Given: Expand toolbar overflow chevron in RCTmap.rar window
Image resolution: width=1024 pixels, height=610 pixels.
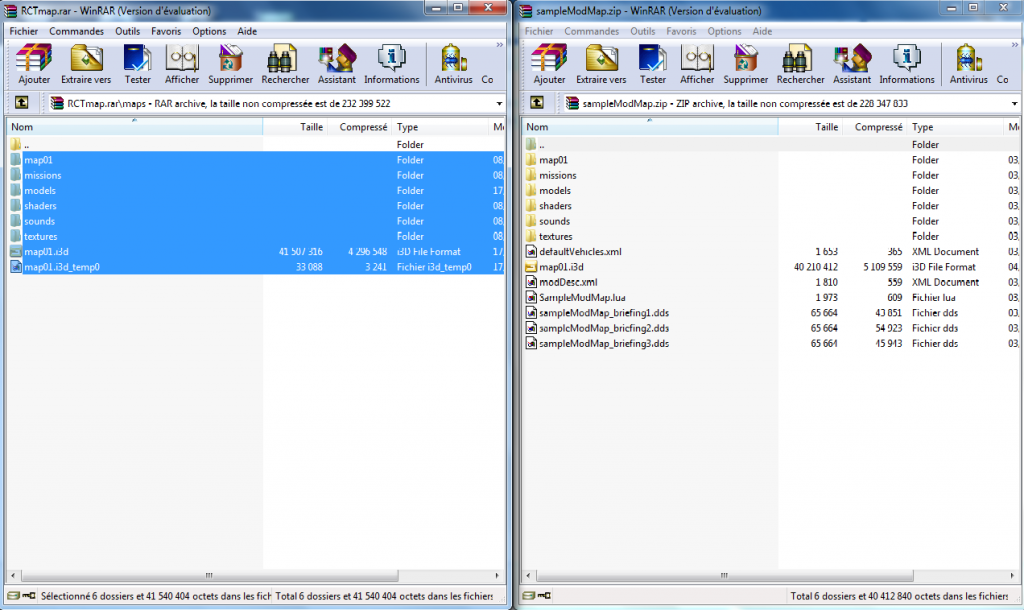Looking at the screenshot, I should point(500,45).
